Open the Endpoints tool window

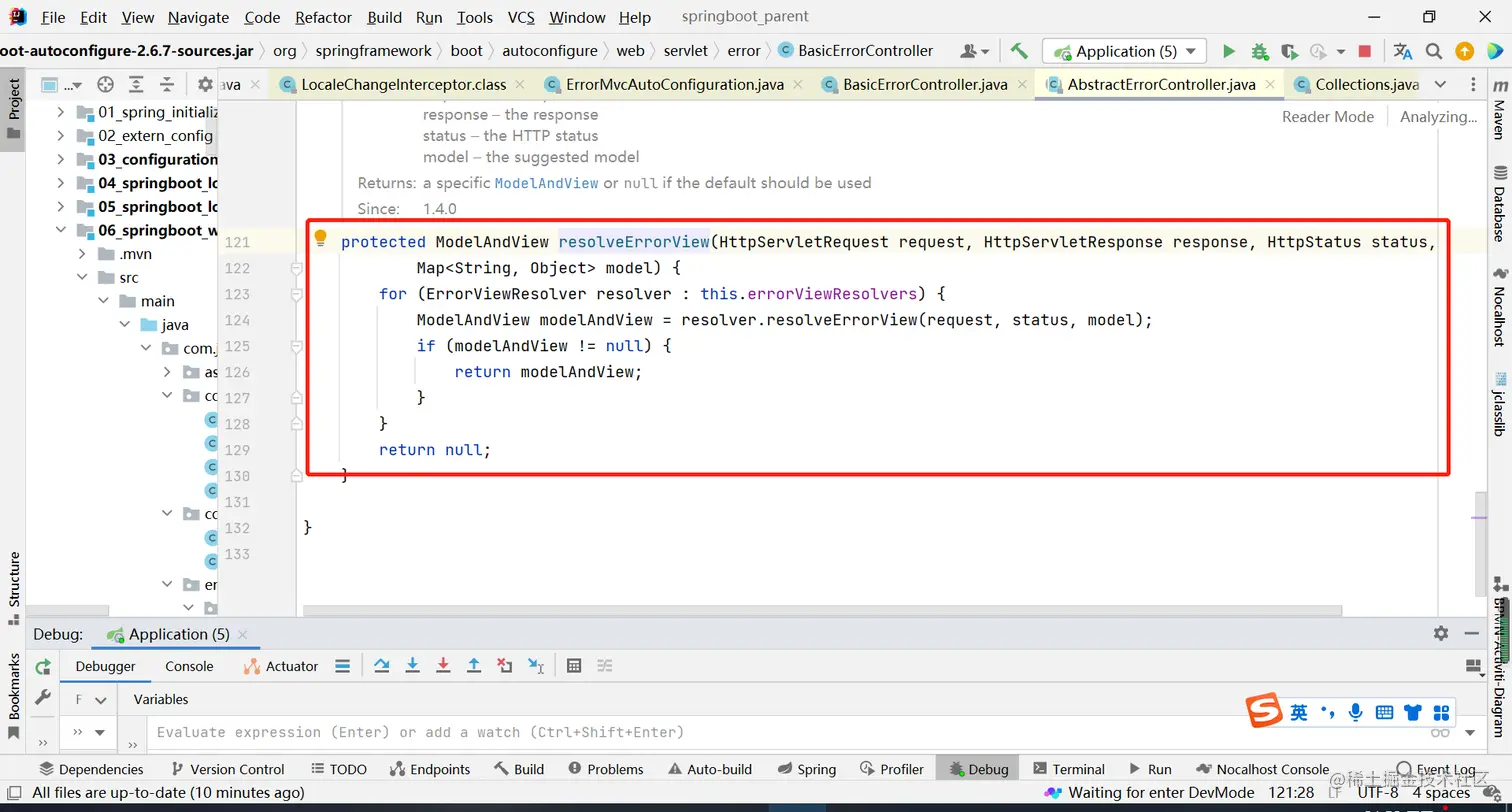tap(430, 769)
